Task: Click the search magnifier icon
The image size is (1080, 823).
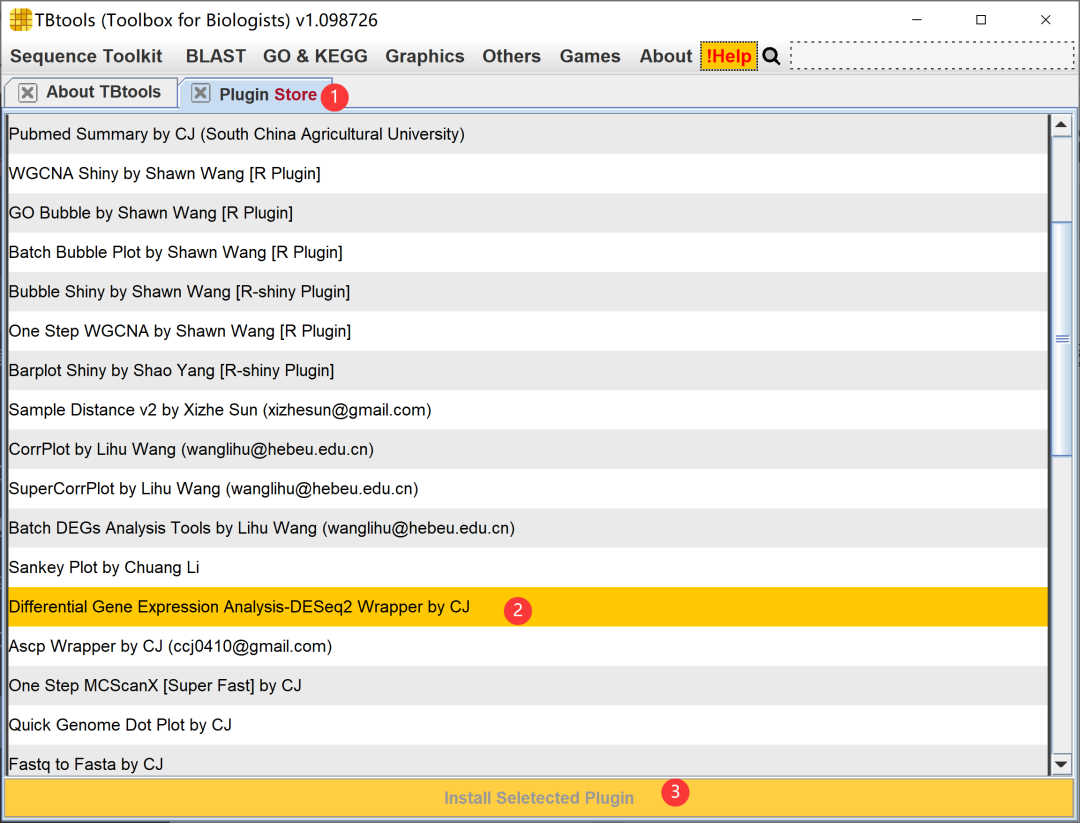Action: click(x=771, y=56)
